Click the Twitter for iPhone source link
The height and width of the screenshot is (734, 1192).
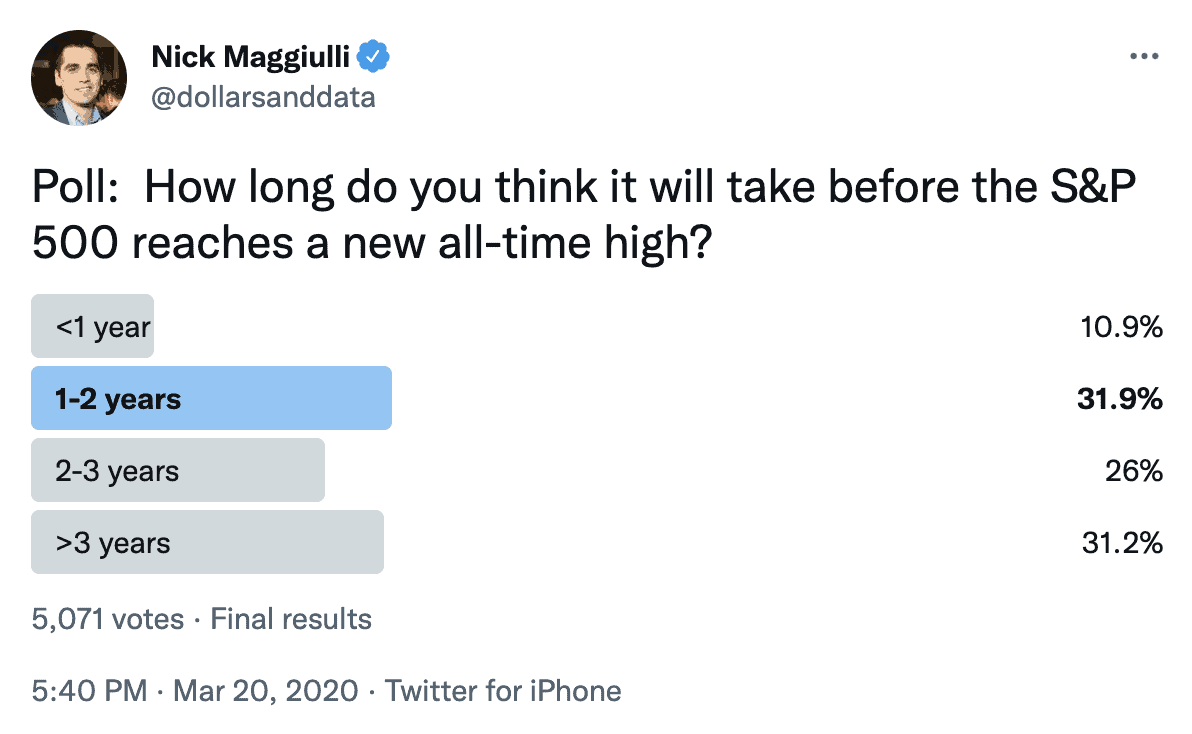tap(503, 691)
